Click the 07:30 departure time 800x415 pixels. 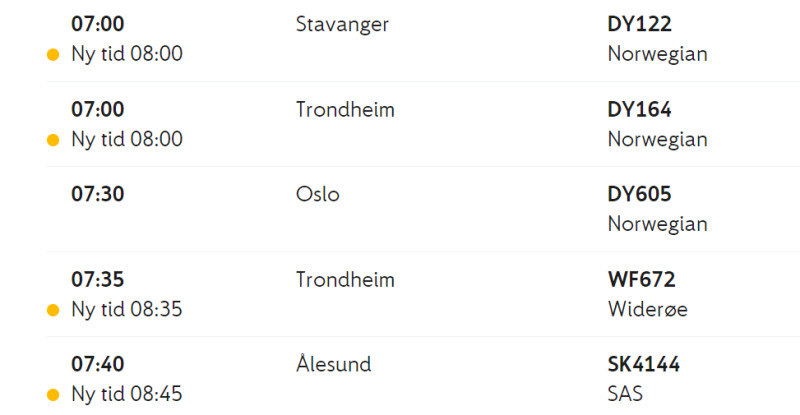(x=97, y=194)
